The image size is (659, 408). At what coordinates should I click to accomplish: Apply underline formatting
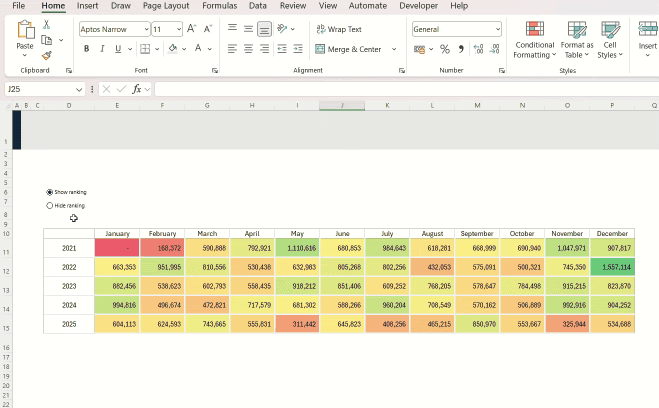118,49
